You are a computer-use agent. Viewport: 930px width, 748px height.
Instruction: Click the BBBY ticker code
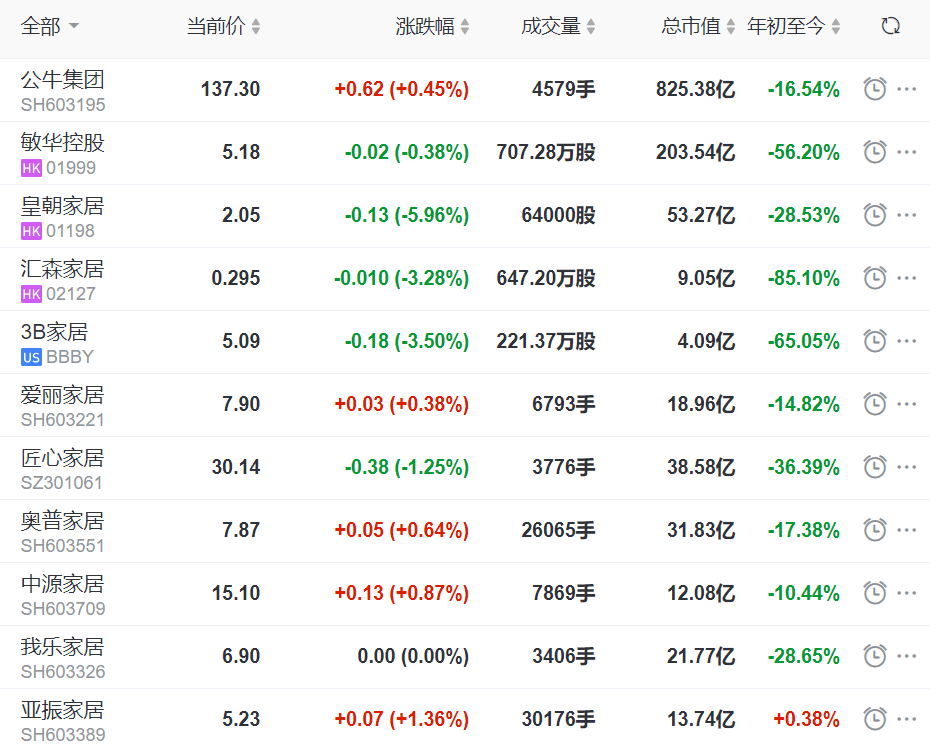click(69, 356)
